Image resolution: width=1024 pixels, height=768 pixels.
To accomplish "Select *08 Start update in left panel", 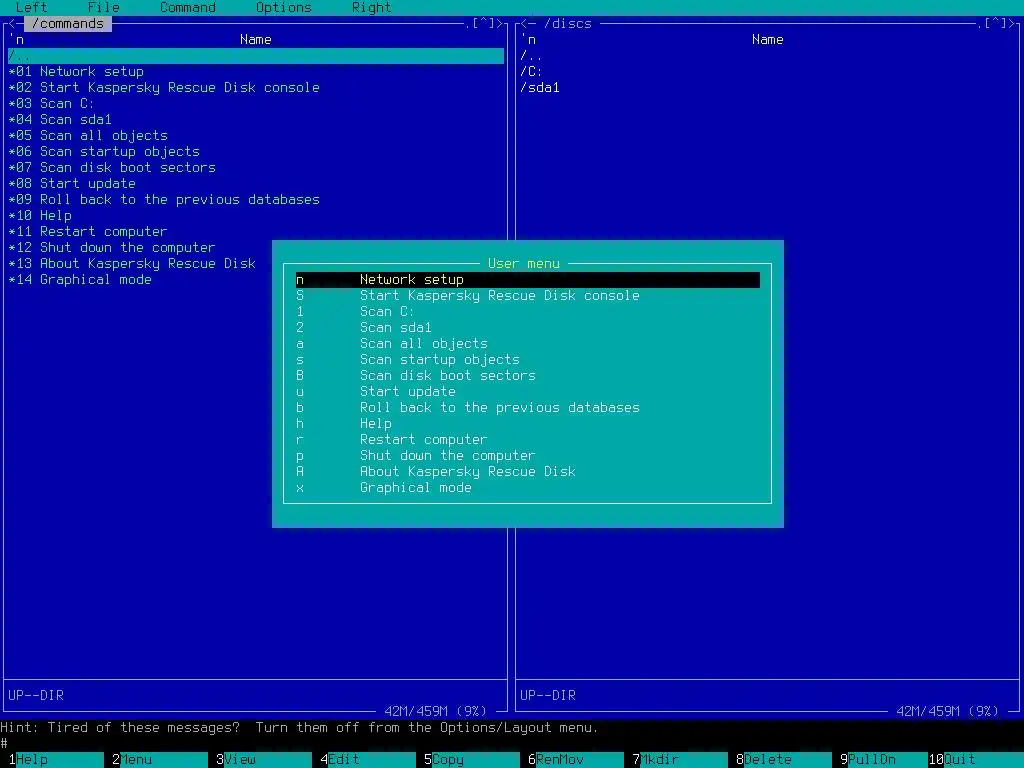I will [255, 184].
